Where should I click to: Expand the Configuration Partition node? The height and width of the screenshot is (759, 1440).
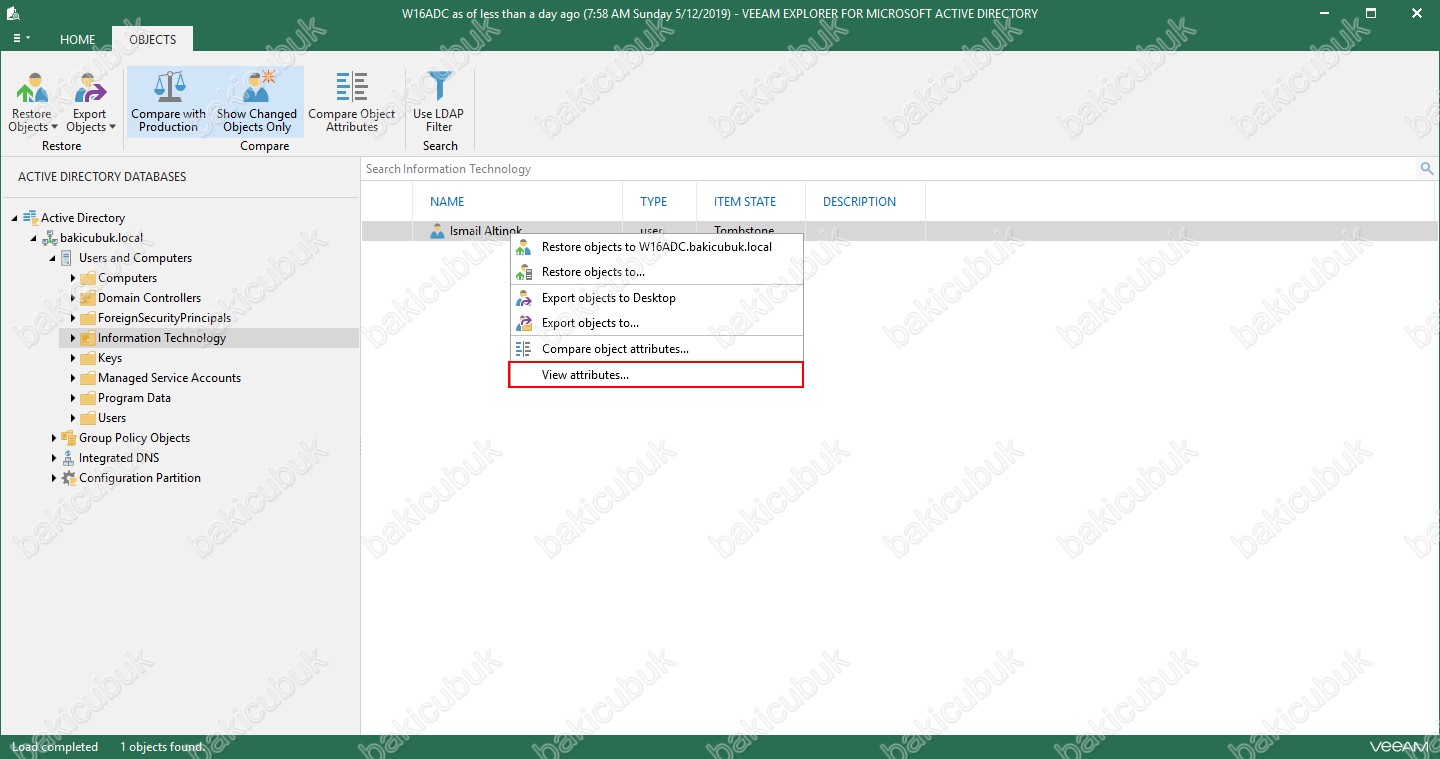[x=53, y=478]
